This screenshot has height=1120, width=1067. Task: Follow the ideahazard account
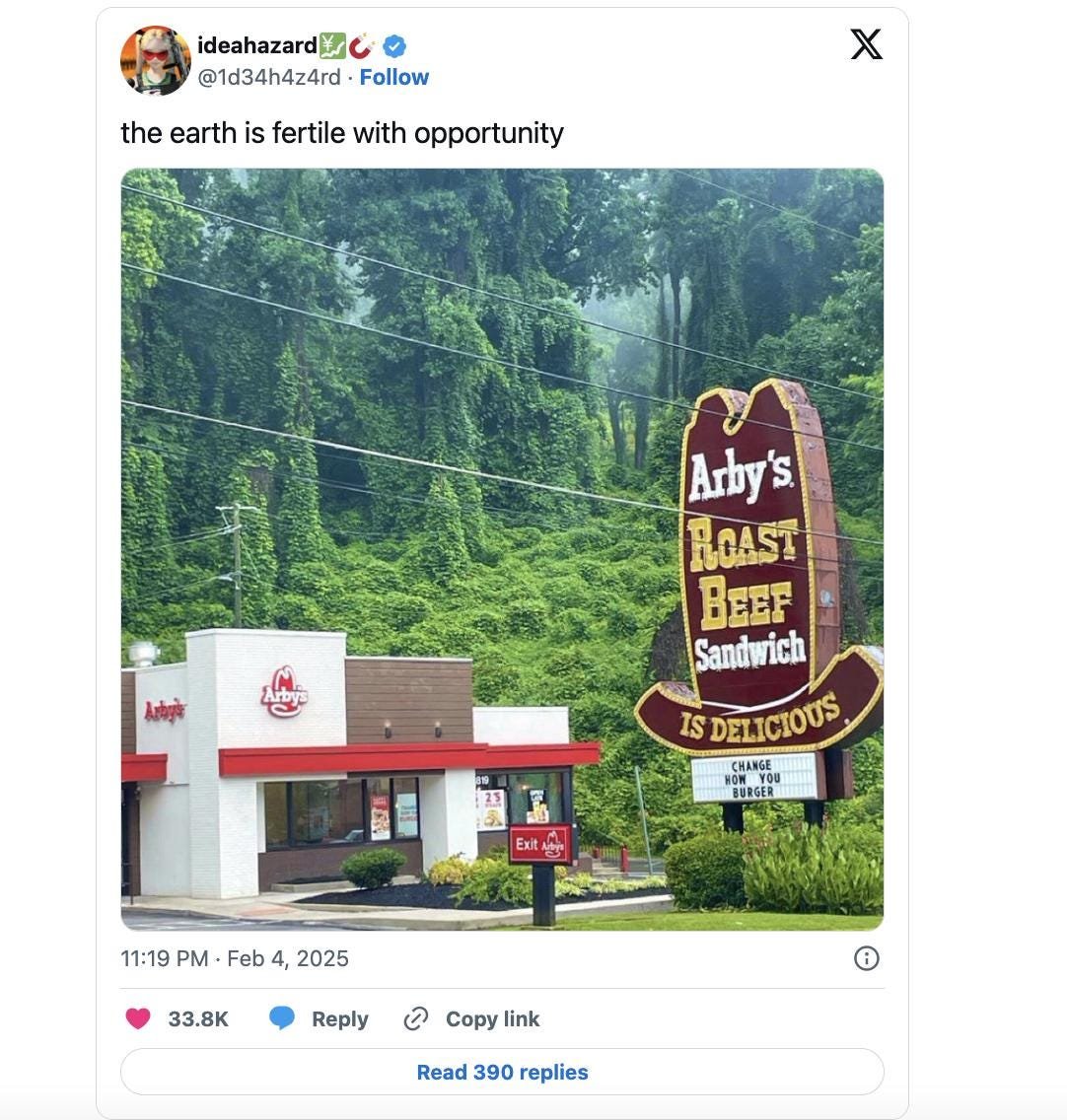pos(393,77)
